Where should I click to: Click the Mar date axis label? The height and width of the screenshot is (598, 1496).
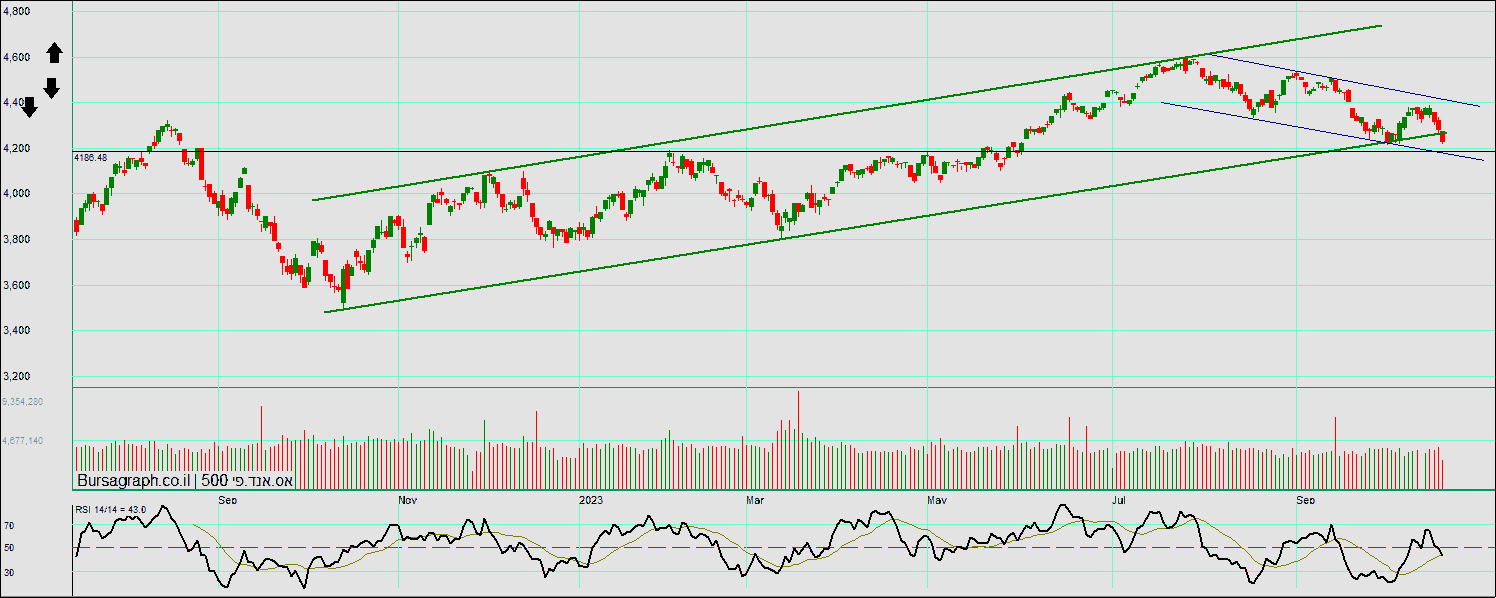(x=756, y=498)
